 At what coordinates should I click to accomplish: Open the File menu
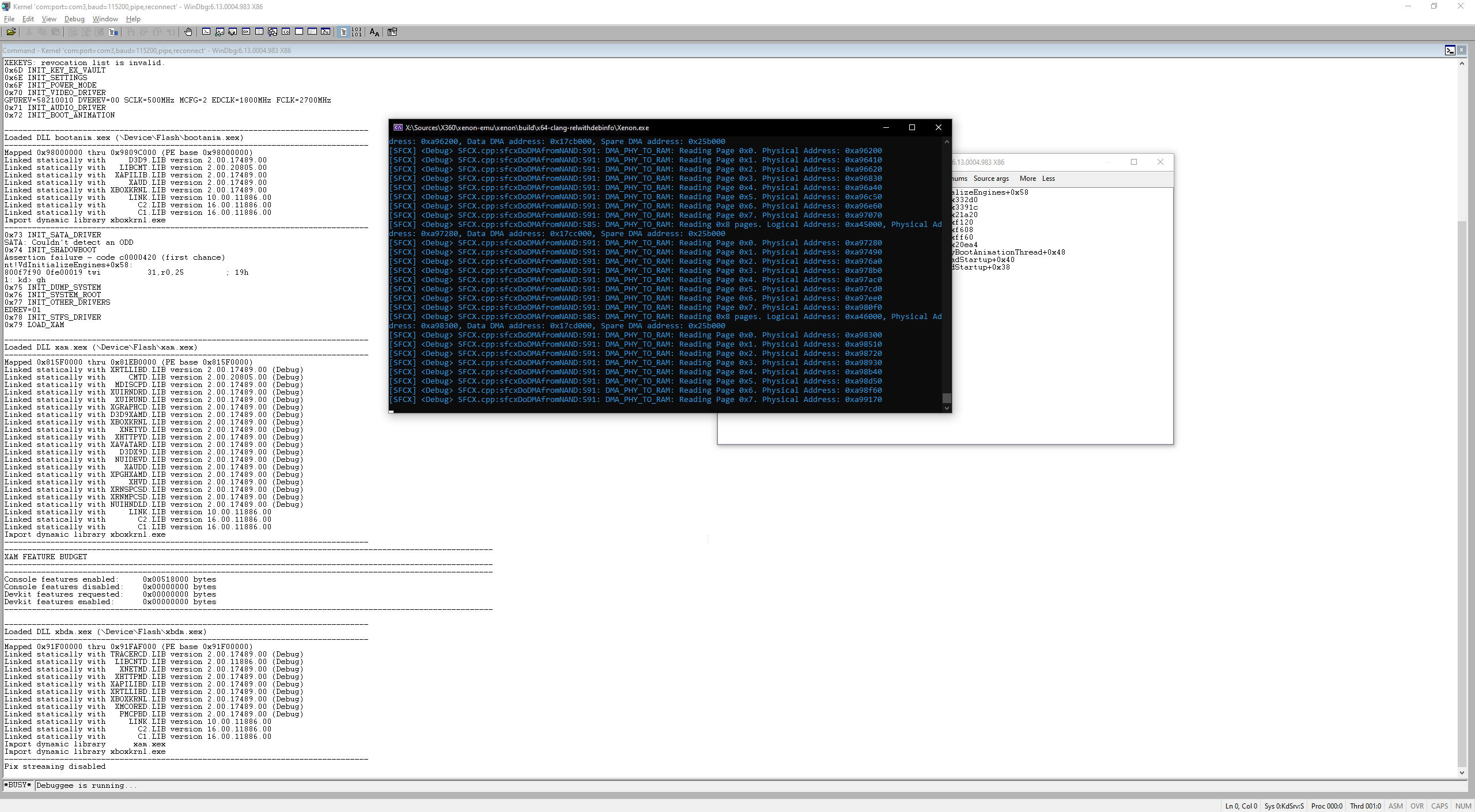click(x=9, y=19)
